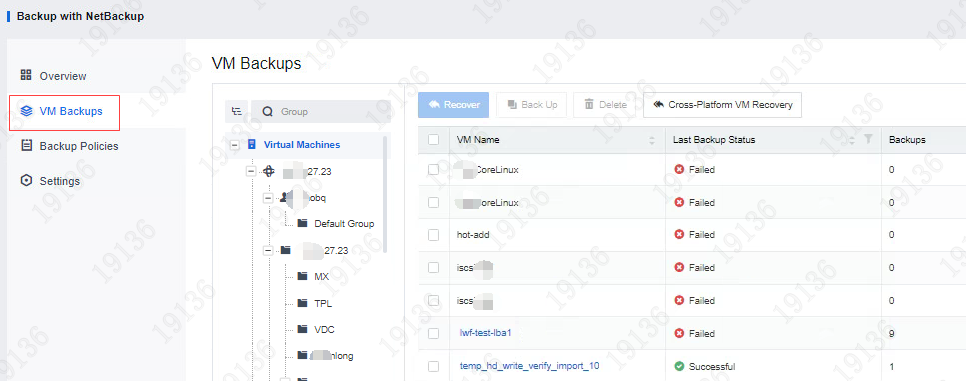Image resolution: width=966 pixels, height=381 pixels.
Task: Click the hot-add VM name
Action: point(473,234)
